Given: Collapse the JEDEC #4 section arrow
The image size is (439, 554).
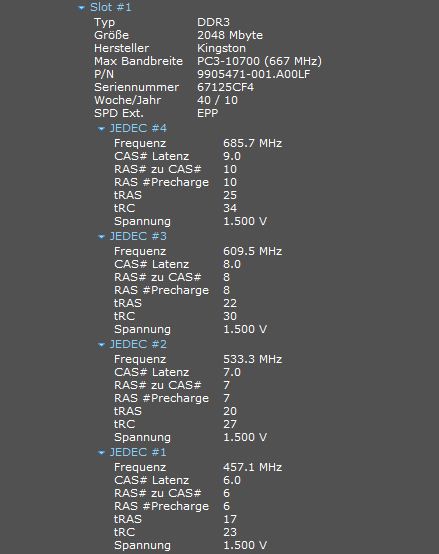Looking at the screenshot, I should (101, 129).
